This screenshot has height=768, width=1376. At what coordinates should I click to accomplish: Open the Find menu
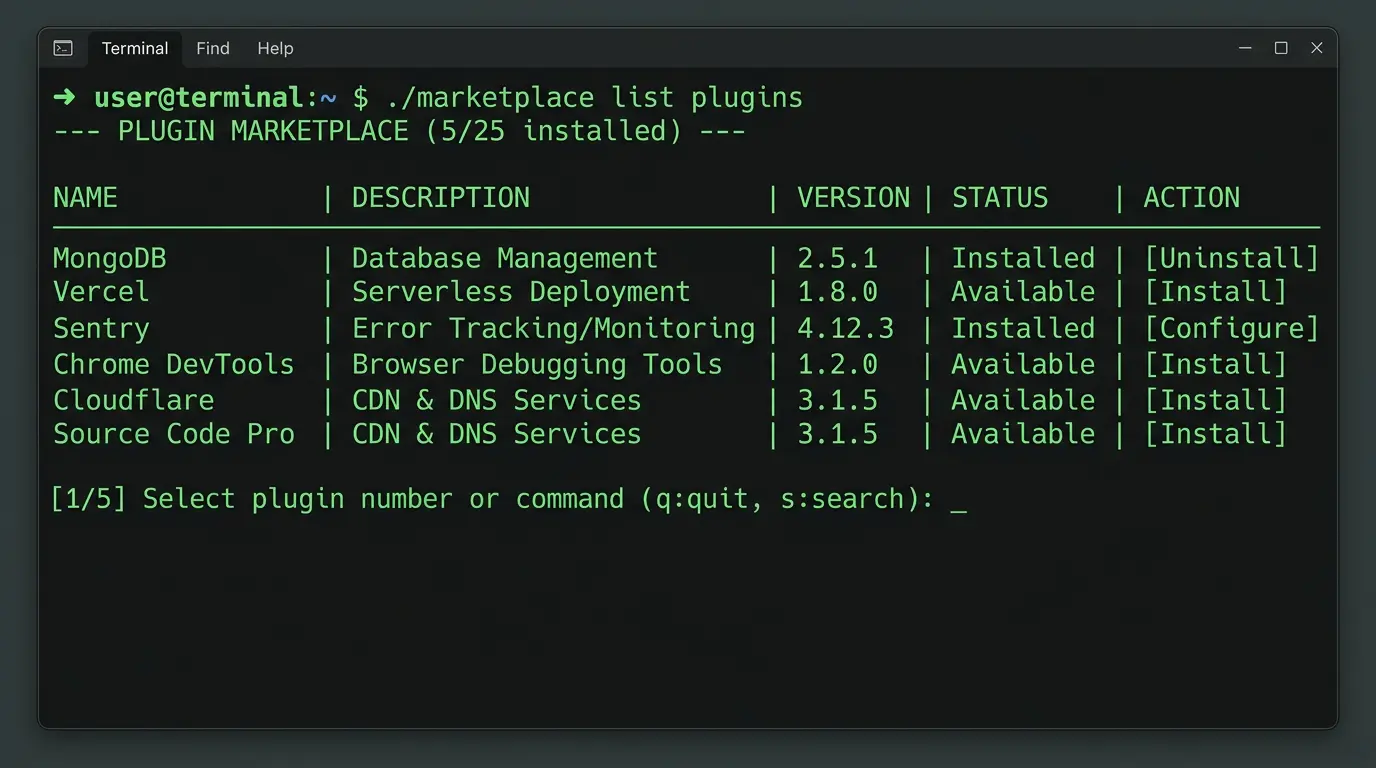pos(213,48)
